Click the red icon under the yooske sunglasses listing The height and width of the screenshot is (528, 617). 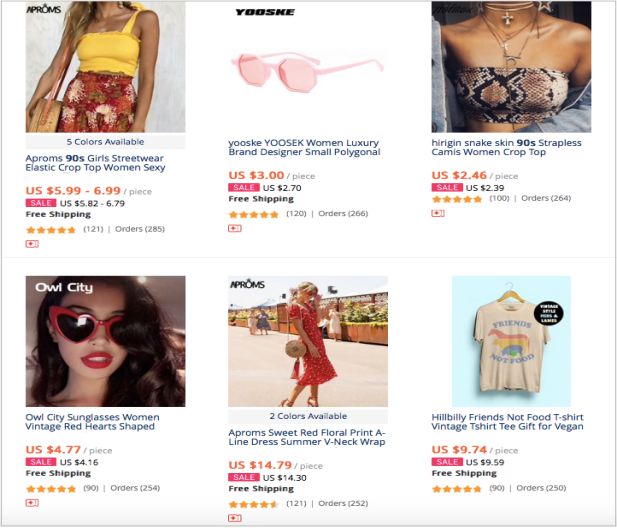(x=235, y=229)
